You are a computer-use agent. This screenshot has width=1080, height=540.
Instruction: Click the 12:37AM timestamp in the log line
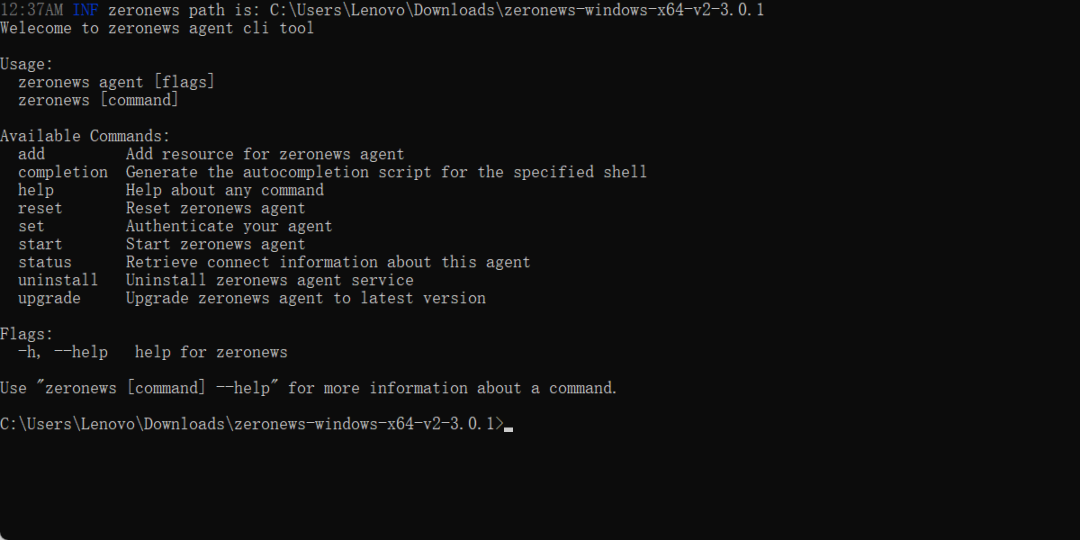[x=32, y=10]
